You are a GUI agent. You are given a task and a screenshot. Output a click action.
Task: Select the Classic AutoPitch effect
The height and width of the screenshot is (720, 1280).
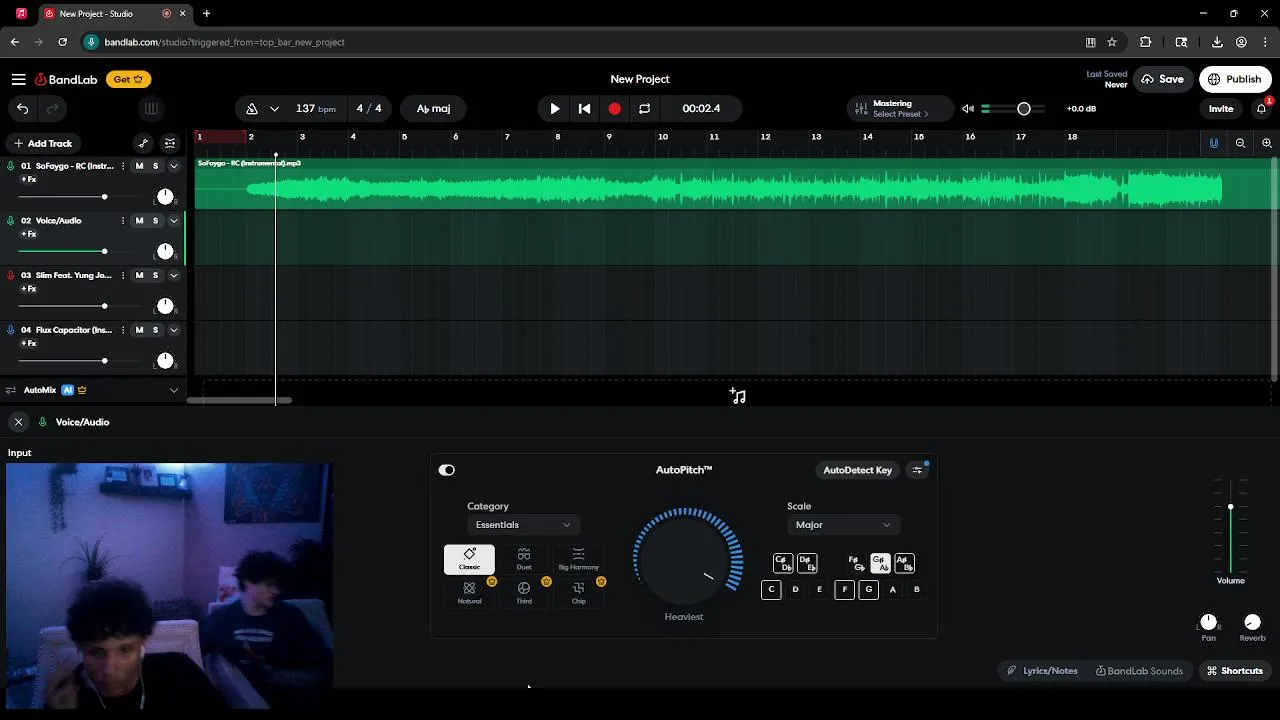click(469, 559)
